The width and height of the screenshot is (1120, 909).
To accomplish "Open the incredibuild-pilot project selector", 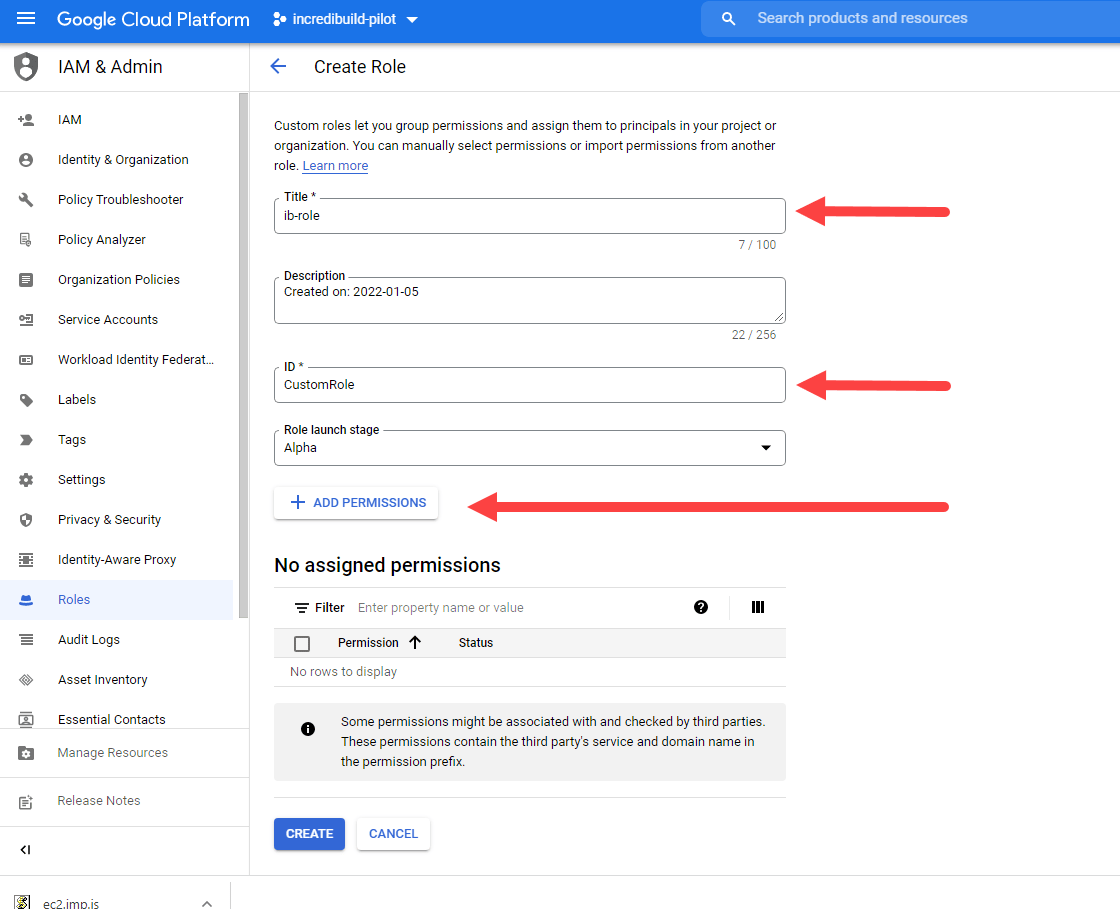I will (346, 19).
